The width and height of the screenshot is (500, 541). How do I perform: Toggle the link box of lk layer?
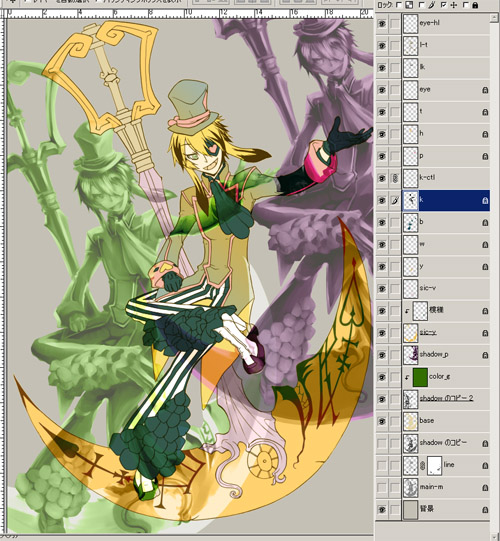(x=395, y=68)
